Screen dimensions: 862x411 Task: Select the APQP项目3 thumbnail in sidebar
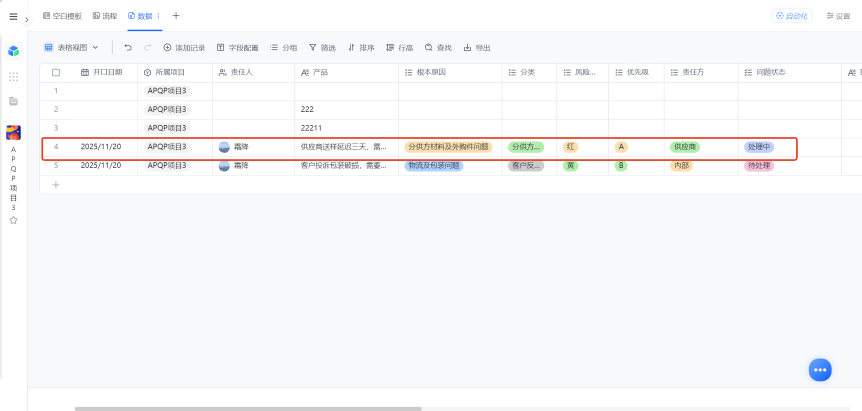[x=13, y=132]
